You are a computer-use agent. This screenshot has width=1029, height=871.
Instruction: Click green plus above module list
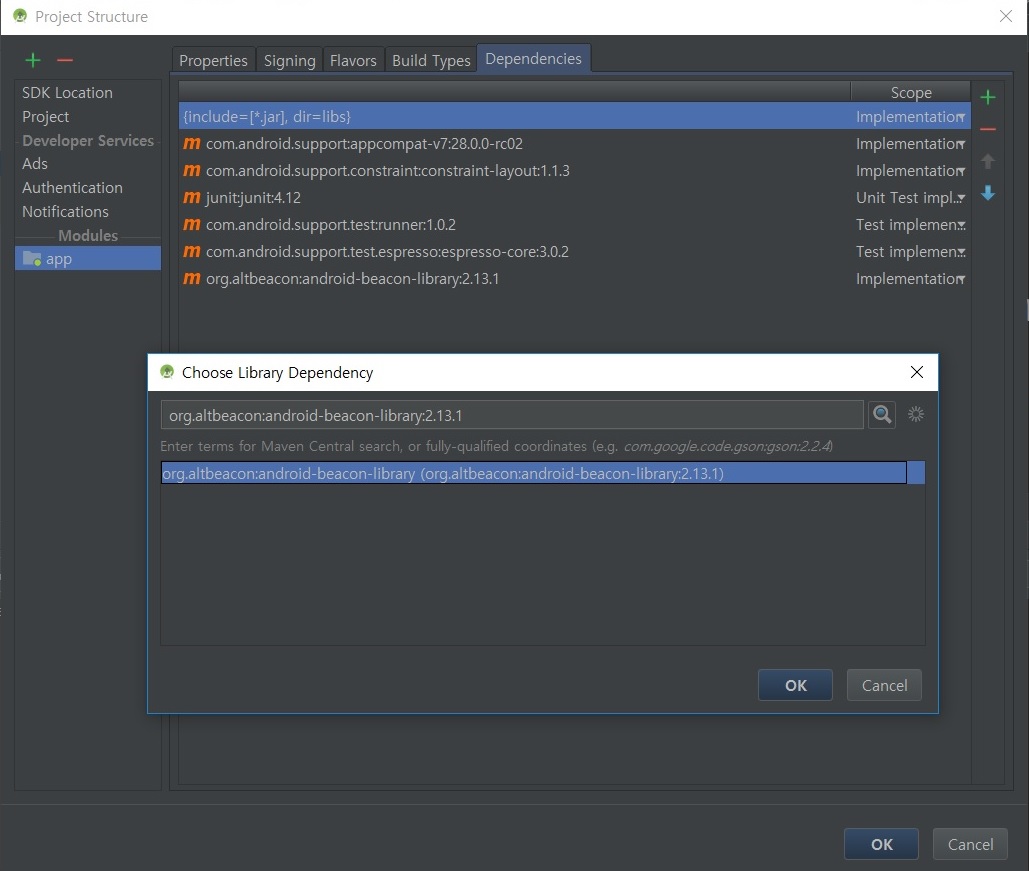tap(33, 61)
